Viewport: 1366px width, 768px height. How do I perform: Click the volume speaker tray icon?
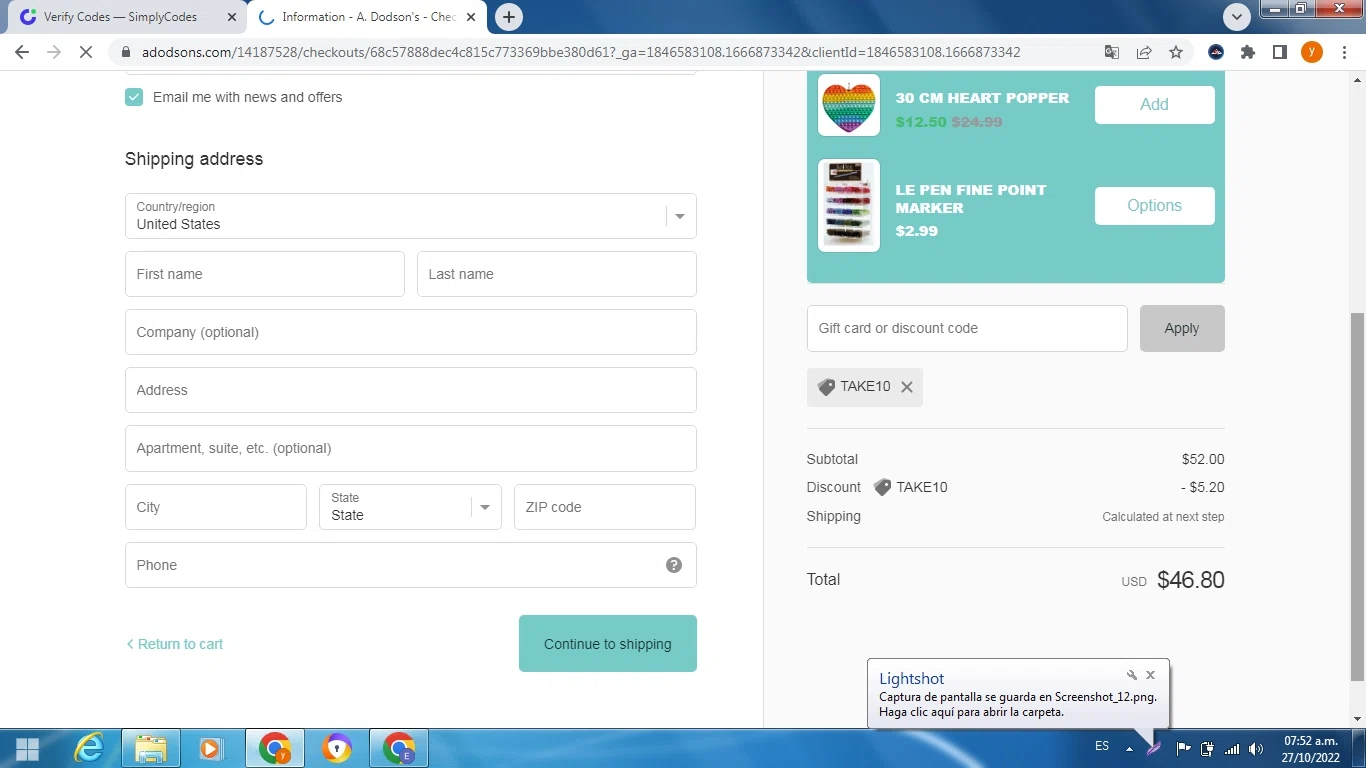coord(1256,748)
